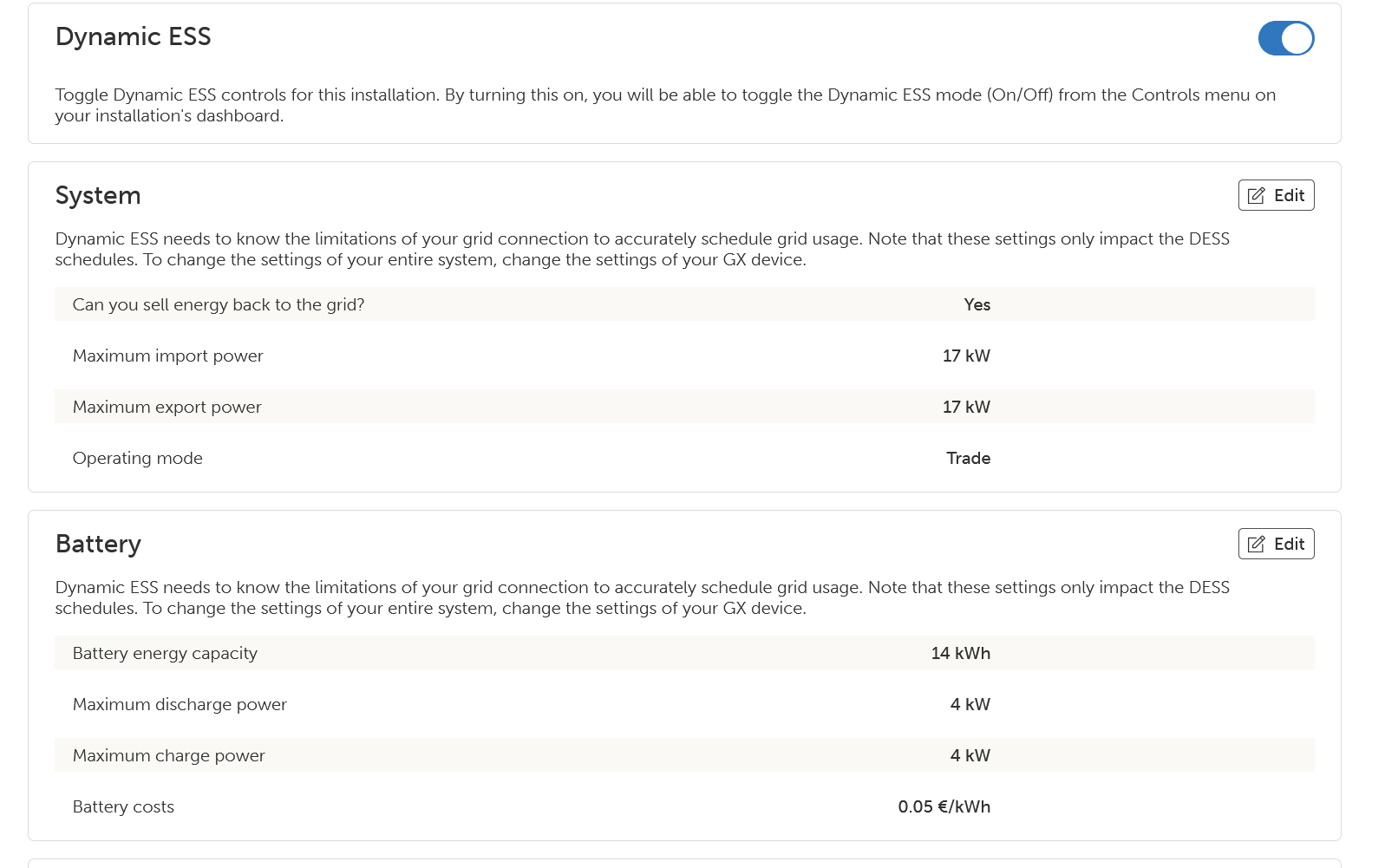This screenshot has width=1398, height=868.
Task: Turn off the Dynamic ESS toggle switch
Action: click(1285, 38)
